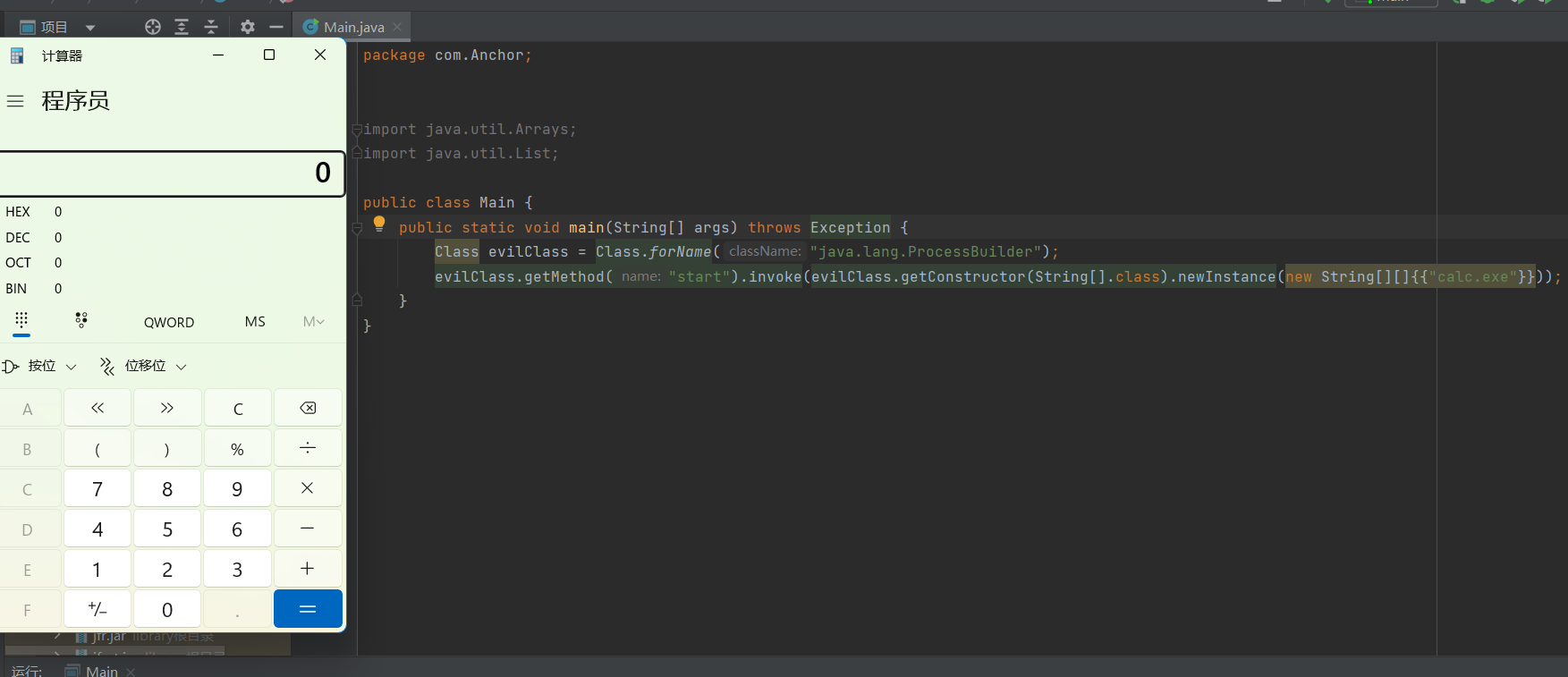Click the Exception keyword in main signature
Screen dimensions: 1568x677
(850, 228)
